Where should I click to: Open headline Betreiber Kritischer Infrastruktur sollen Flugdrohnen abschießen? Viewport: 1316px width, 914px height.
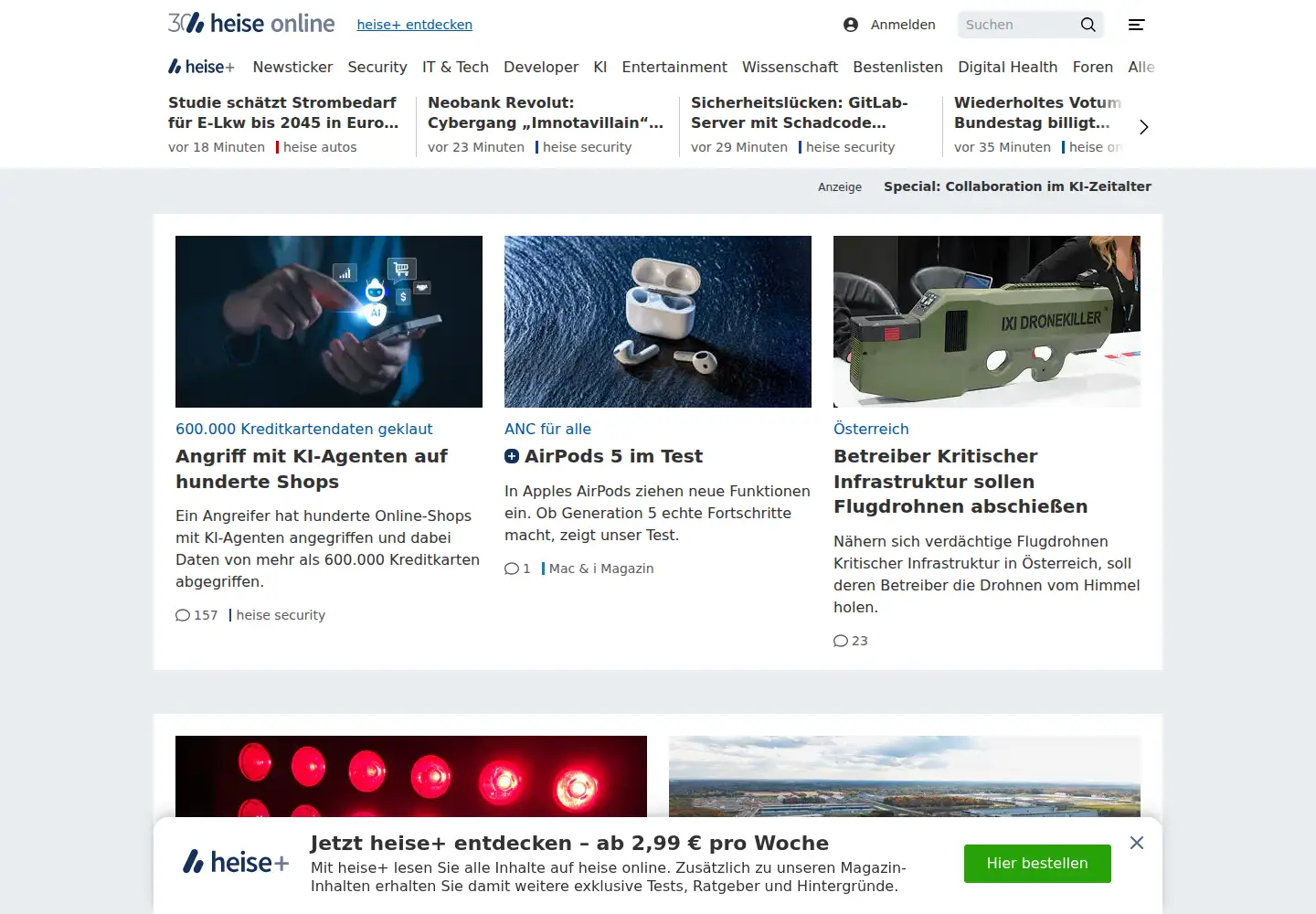pyautogui.click(x=960, y=482)
